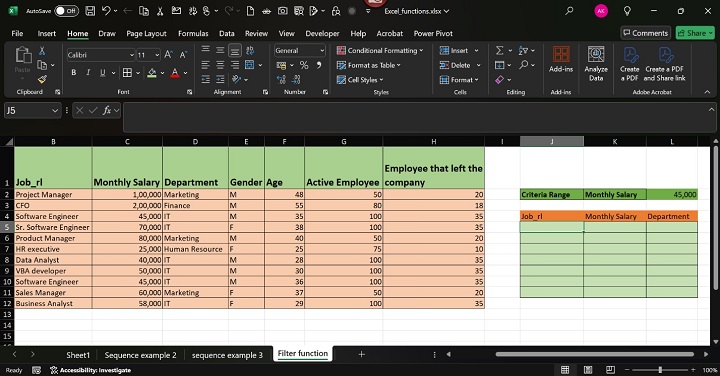Click the AutoSum sigma icon
Screen dimensions: 720x376
click(500, 51)
